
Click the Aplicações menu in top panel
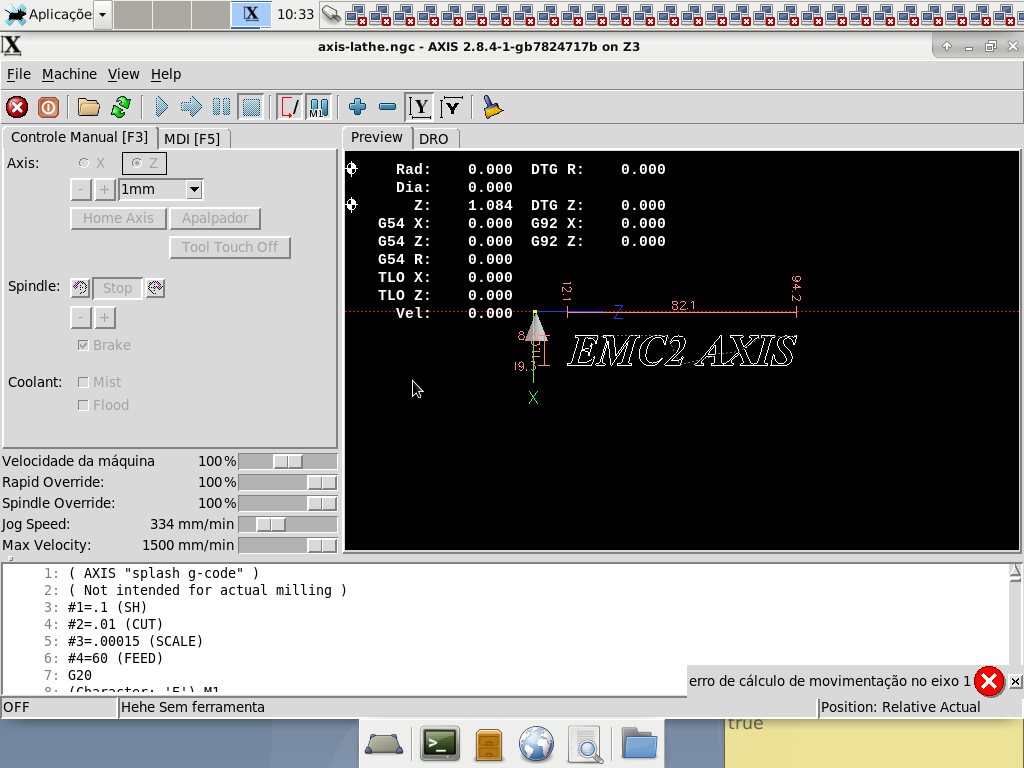coord(48,14)
